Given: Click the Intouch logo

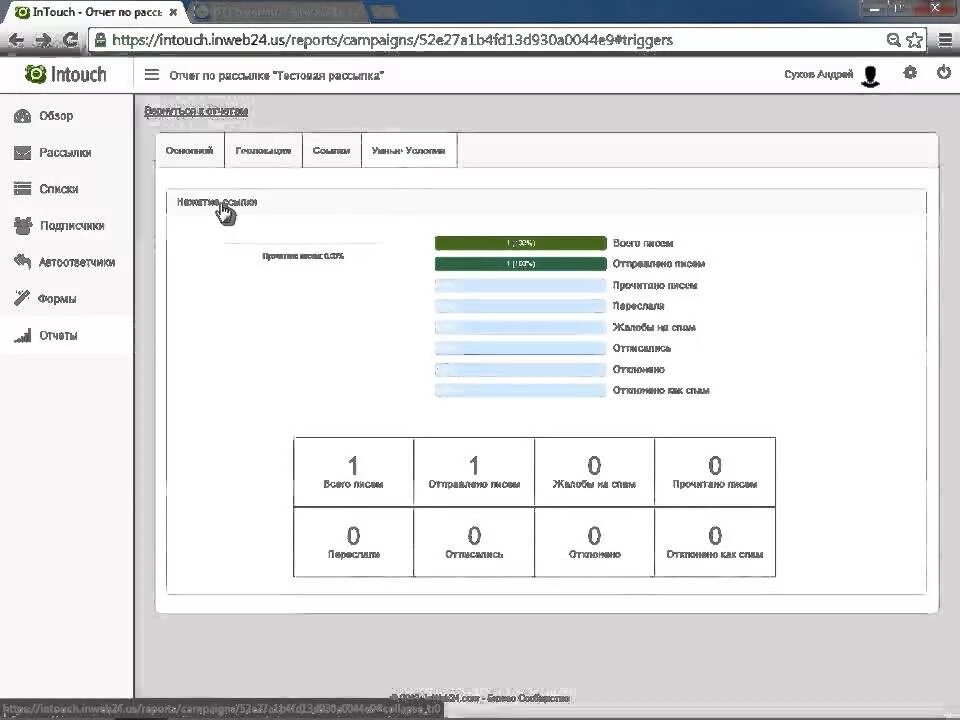Looking at the screenshot, I should pyautogui.click(x=66, y=74).
